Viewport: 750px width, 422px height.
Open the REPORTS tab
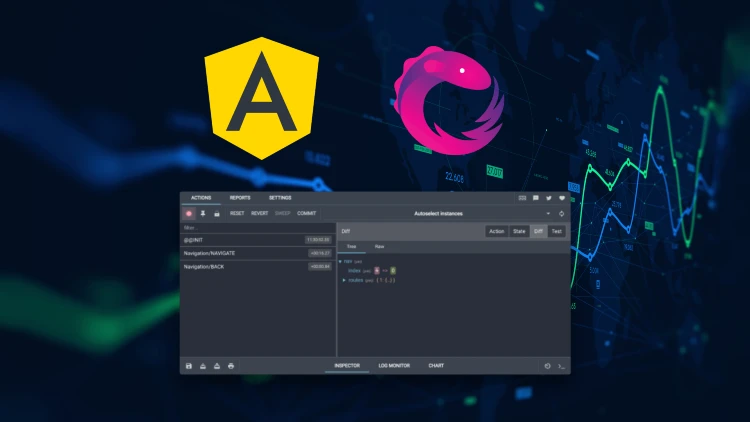240,198
